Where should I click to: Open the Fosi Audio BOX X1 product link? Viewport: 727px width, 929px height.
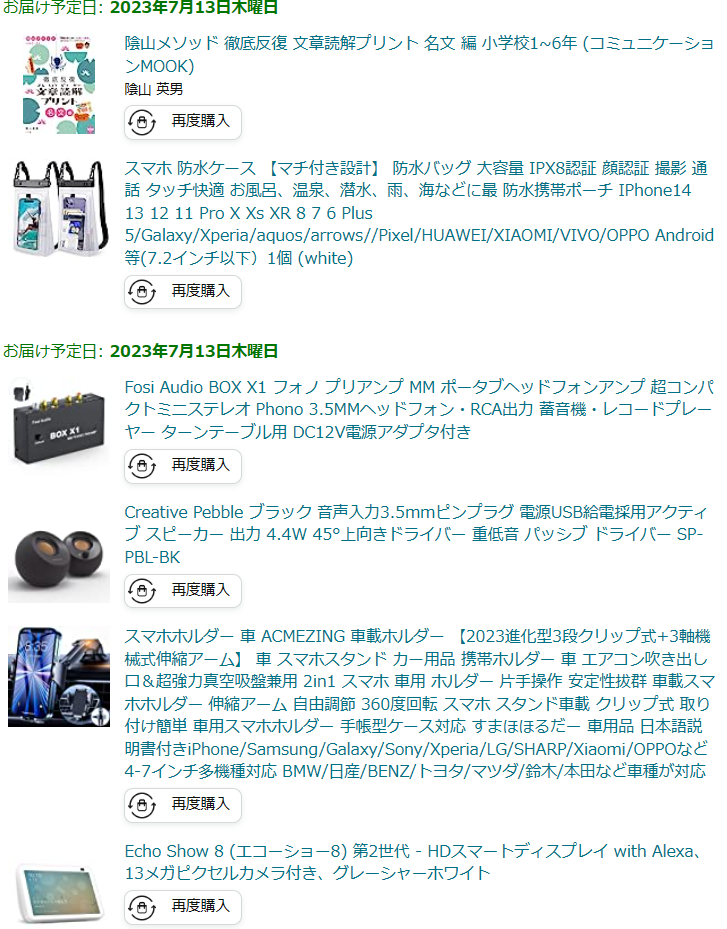pyautogui.click(x=419, y=409)
